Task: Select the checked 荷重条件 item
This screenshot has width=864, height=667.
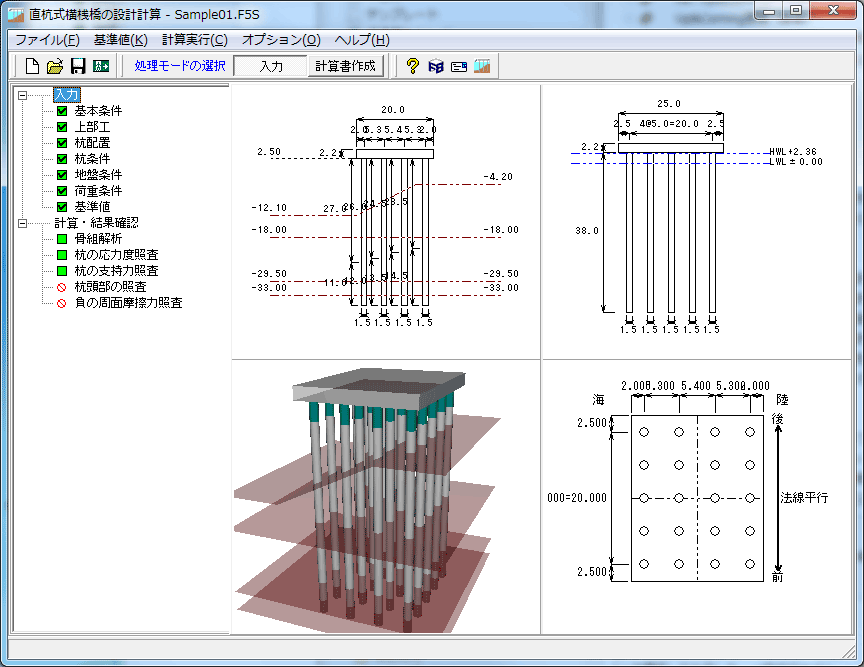Action: [x=97, y=191]
